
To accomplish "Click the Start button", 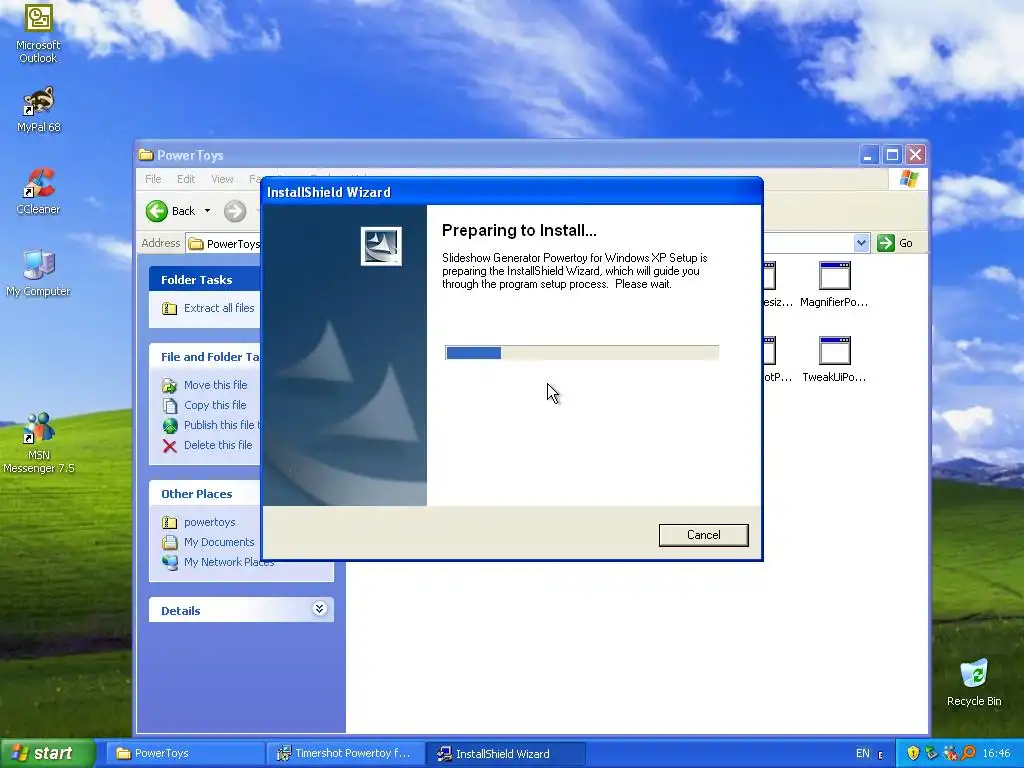I will 47,753.
